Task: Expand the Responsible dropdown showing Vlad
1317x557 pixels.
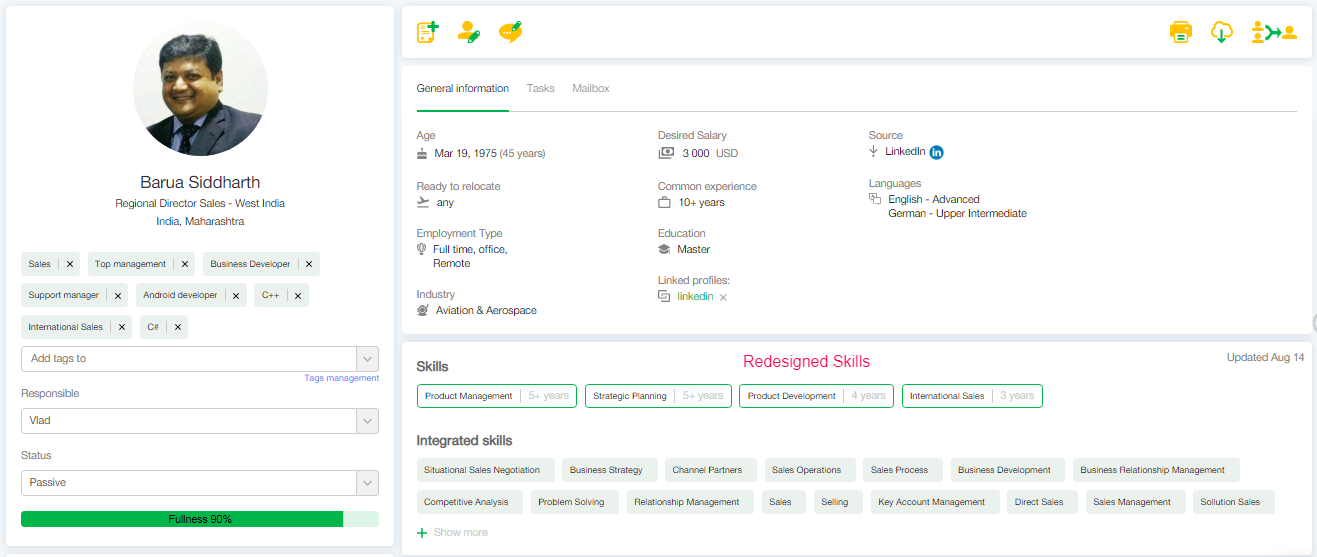Action: pos(367,421)
